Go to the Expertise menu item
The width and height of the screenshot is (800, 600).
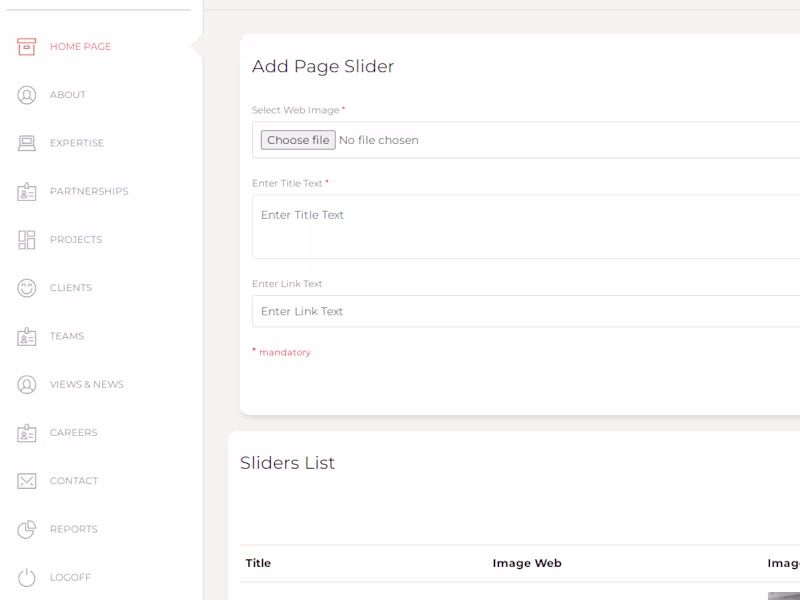77,143
